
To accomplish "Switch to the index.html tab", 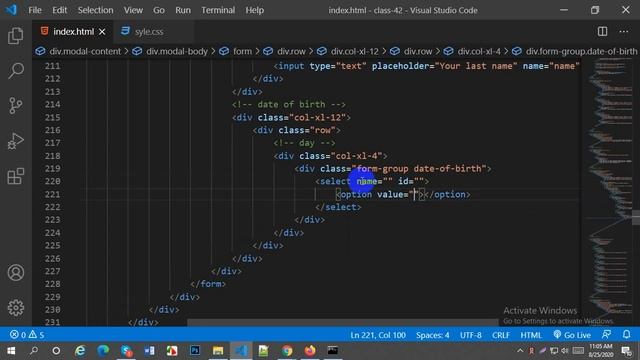I will (73, 31).
